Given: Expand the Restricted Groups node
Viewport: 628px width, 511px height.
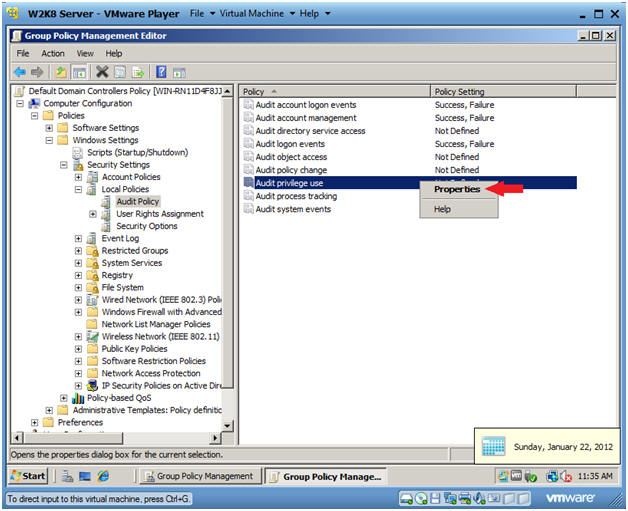Looking at the screenshot, I should (x=78, y=251).
